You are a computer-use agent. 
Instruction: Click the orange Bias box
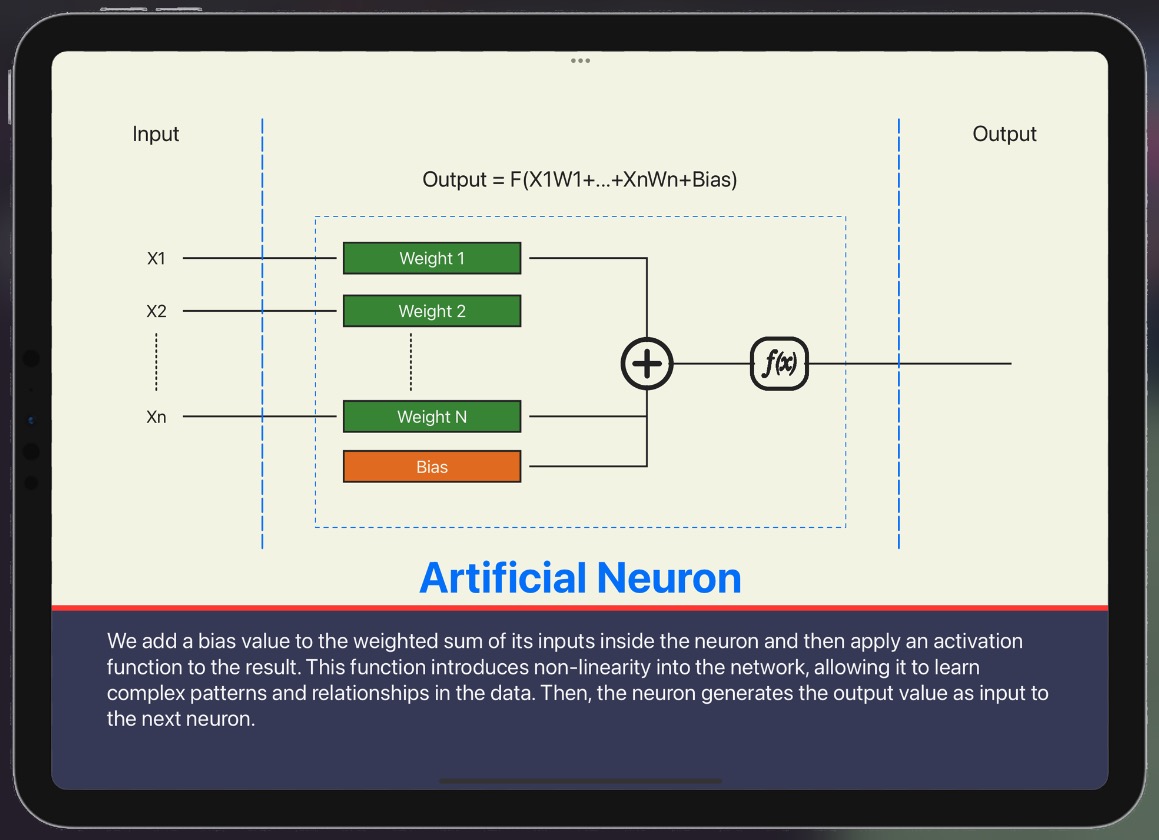[x=431, y=467]
